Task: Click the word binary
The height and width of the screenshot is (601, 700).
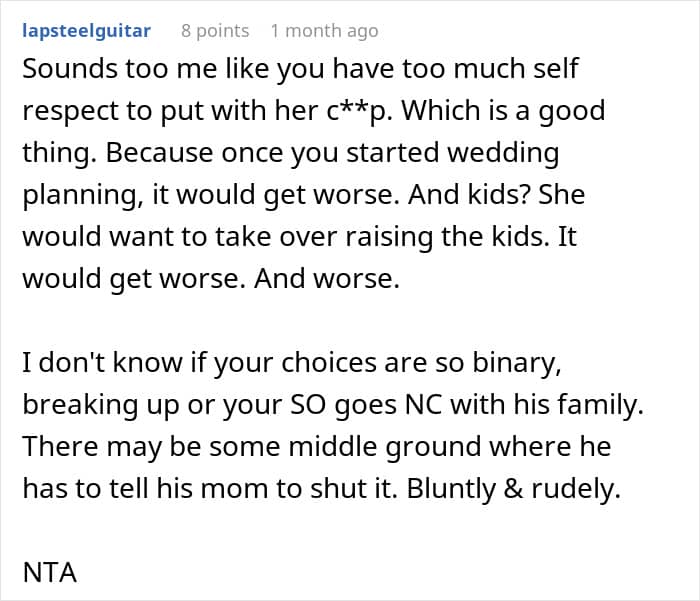Action: 517,363
